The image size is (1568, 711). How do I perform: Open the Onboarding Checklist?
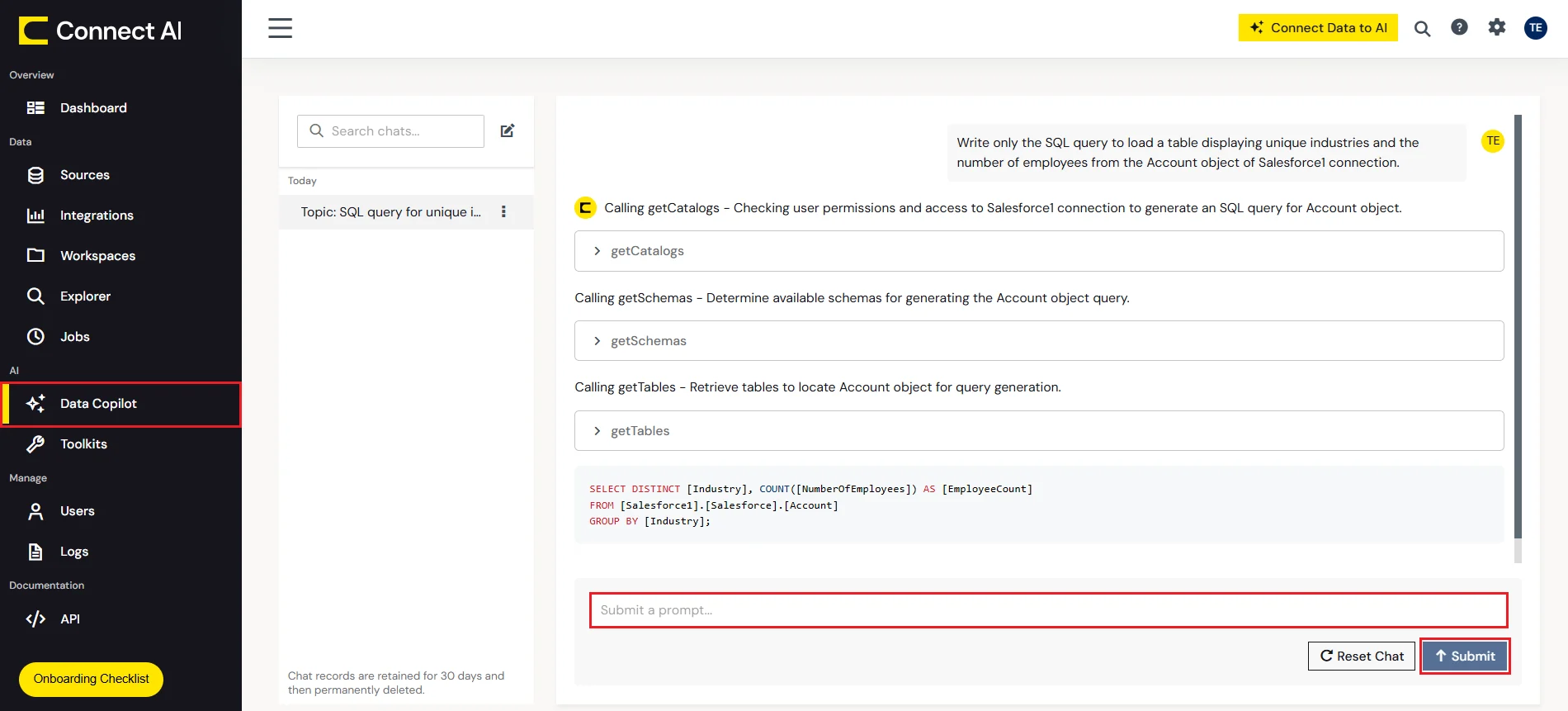[x=91, y=679]
